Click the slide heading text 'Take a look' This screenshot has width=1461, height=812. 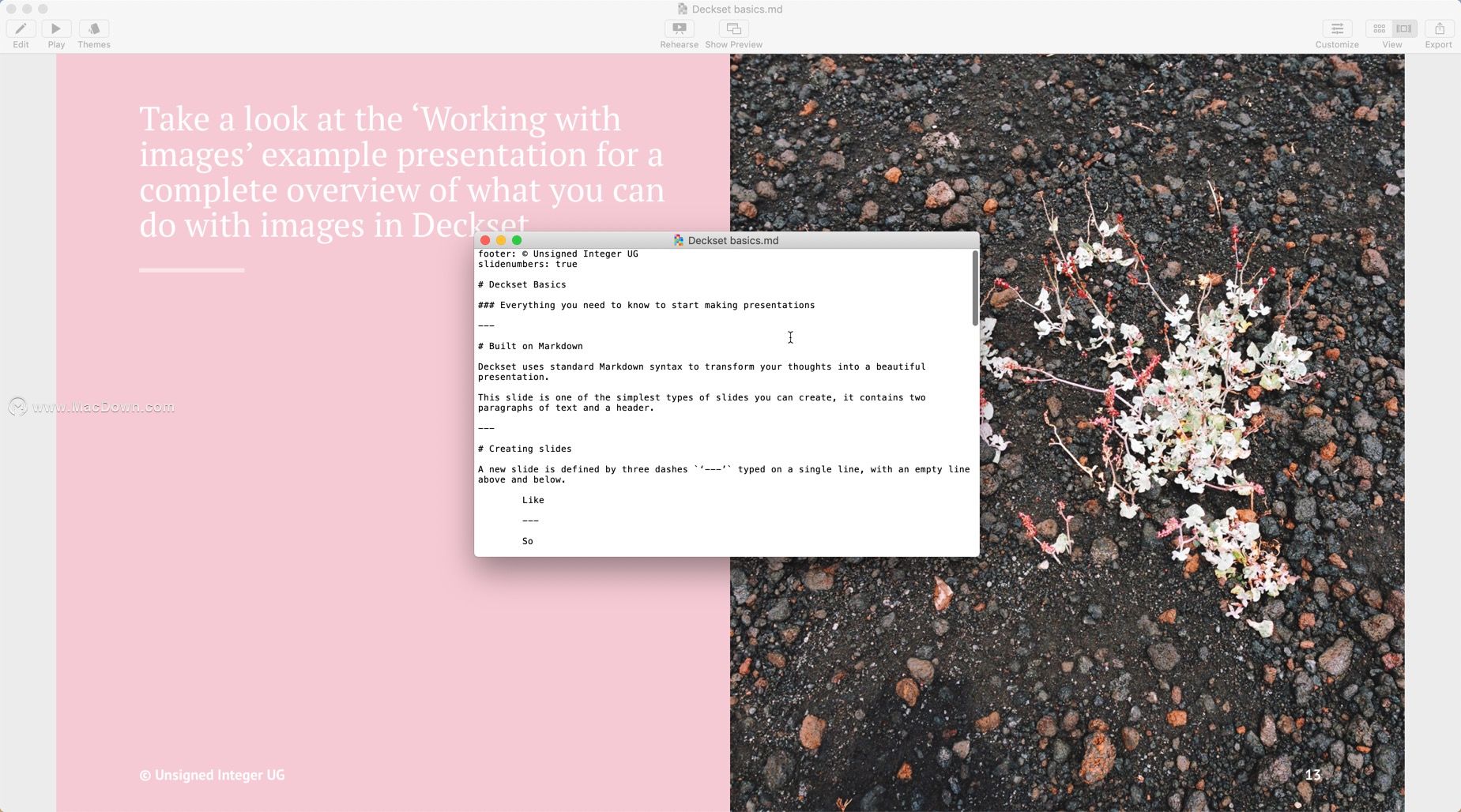pyautogui.click(x=401, y=171)
